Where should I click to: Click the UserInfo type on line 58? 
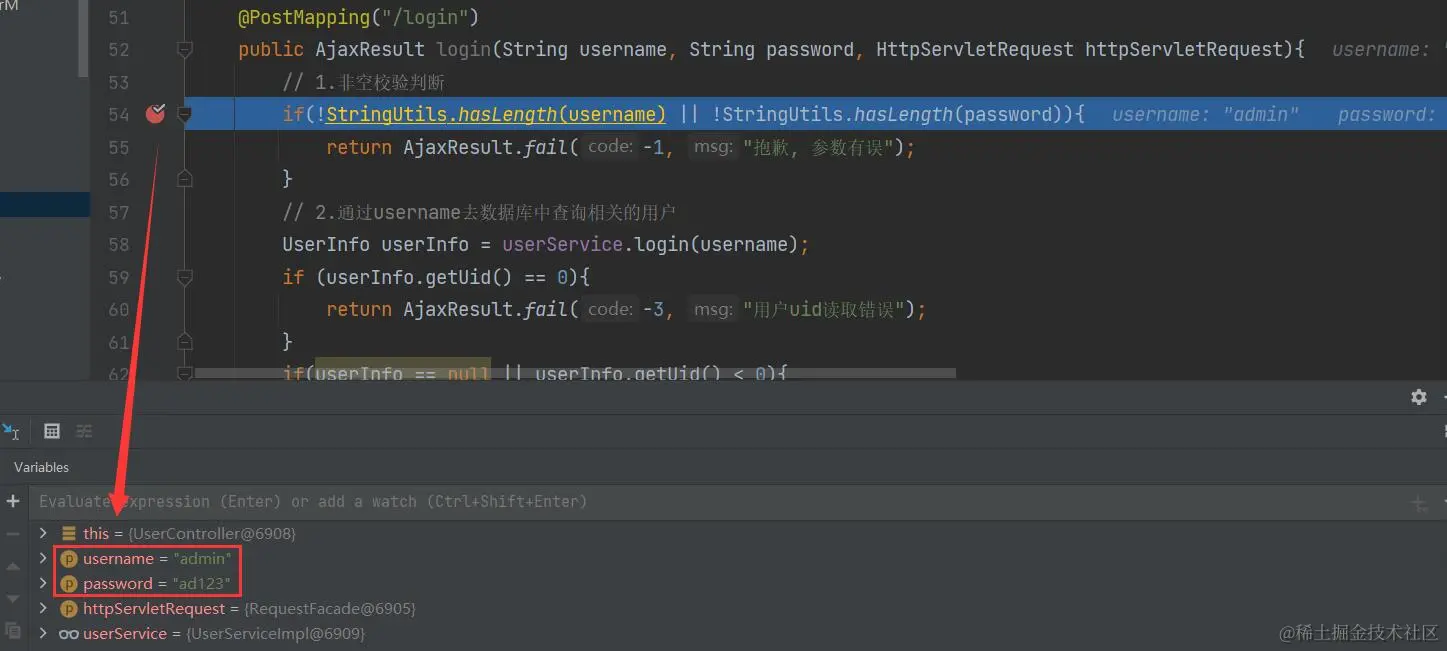point(326,244)
